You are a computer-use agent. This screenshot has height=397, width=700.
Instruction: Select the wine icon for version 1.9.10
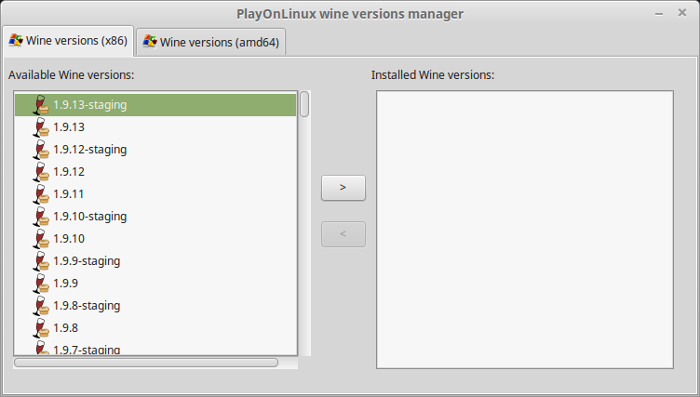41,239
